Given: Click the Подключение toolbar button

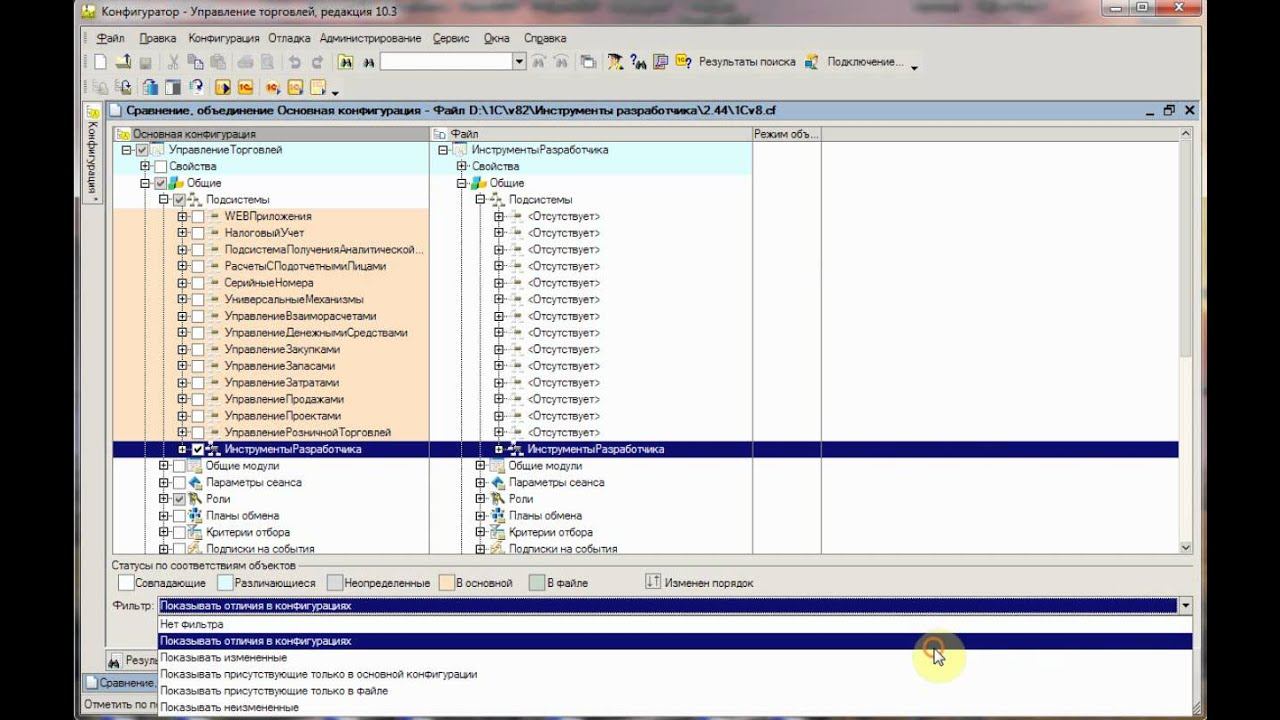Looking at the screenshot, I should click(865, 62).
